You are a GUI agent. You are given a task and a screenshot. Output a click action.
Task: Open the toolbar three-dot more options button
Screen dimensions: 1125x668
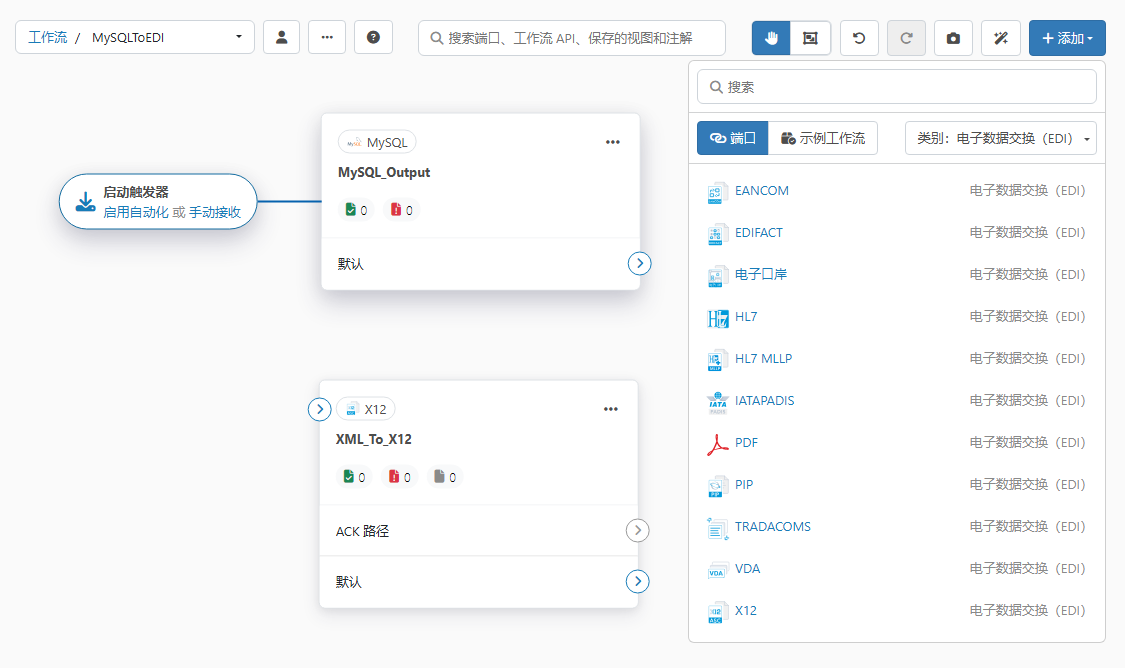click(327, 38)
